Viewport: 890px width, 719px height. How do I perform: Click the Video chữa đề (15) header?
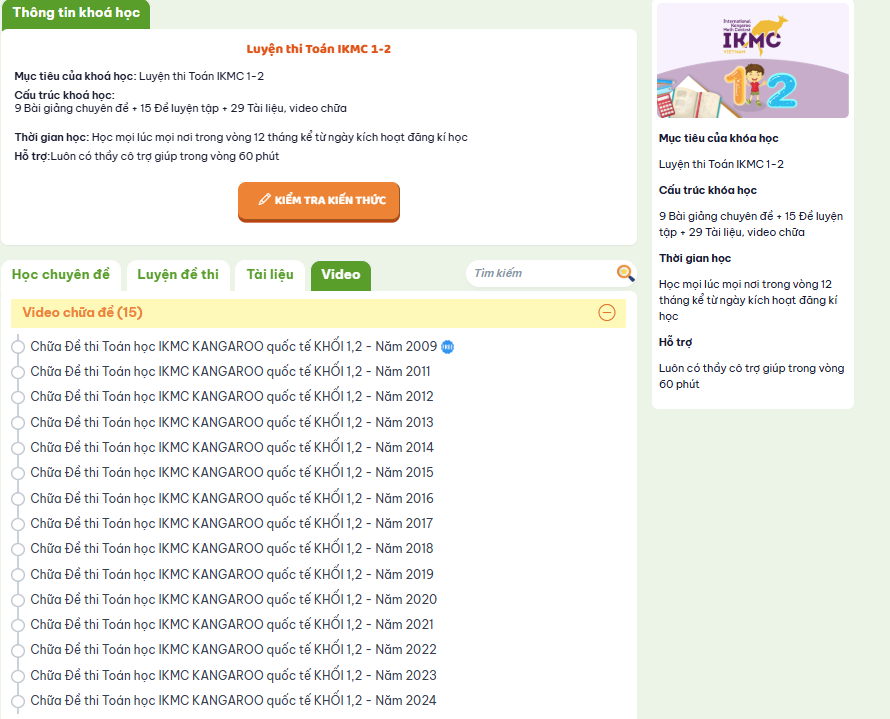tap(318, 313)
